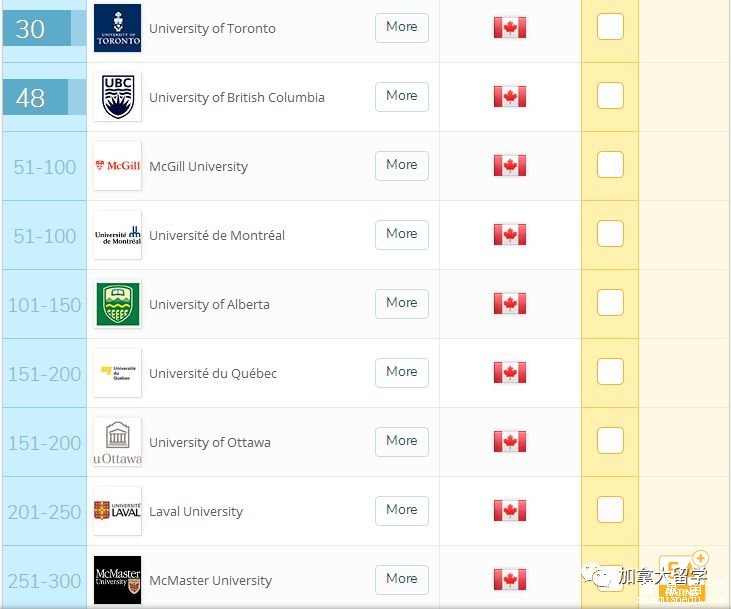Click the Canada flag in McMaster row

pyautogui.click(x=510, y=580)
